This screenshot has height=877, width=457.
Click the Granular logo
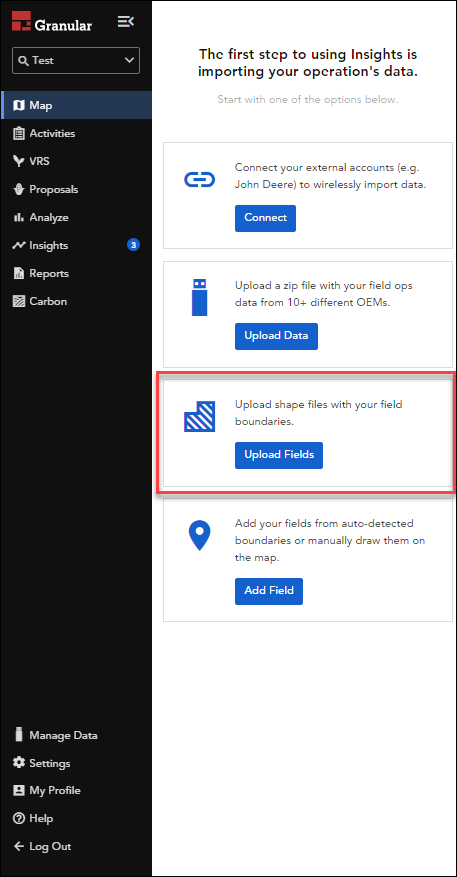click(x=52, y=22)
